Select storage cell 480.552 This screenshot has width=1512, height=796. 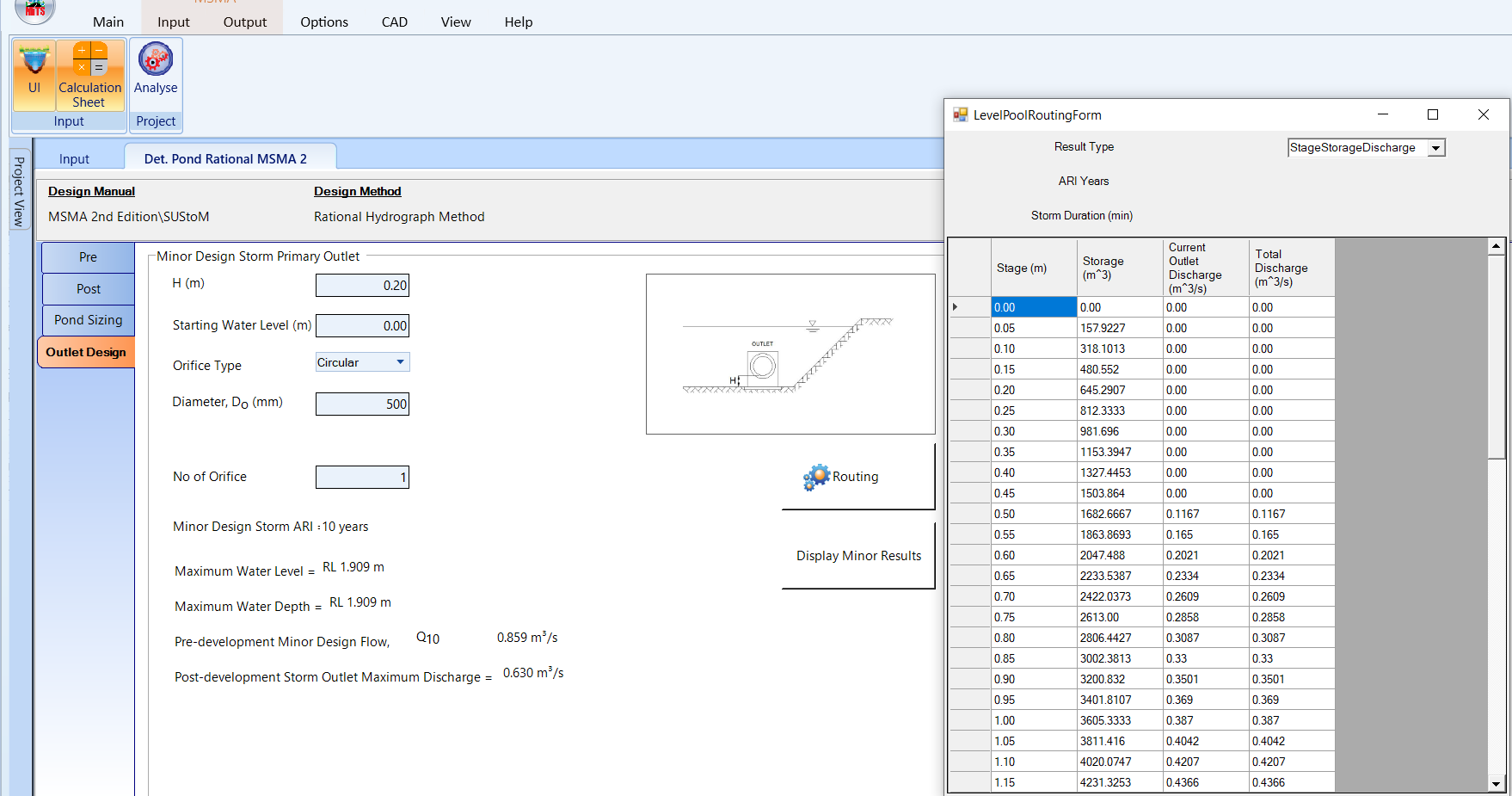pyautogui.click(x=1120, y=369)
